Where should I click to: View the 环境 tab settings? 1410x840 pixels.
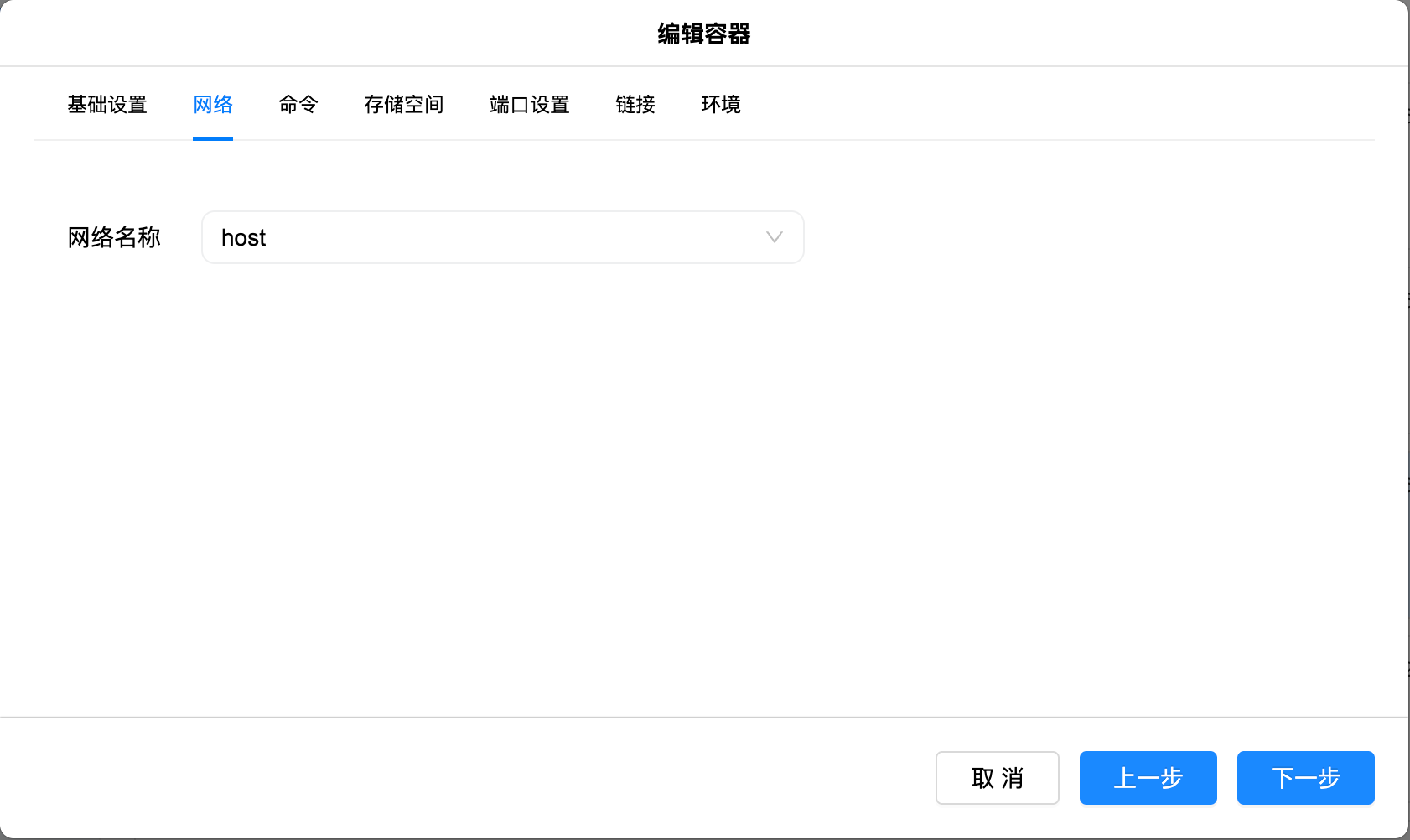[719, 104]
